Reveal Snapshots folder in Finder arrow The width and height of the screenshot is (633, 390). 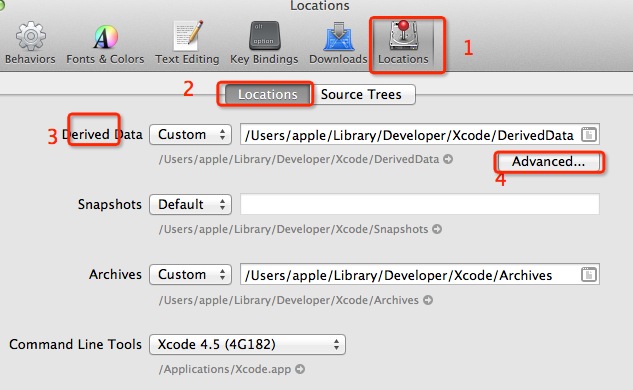pyautogui.click(x=437, y=229)
